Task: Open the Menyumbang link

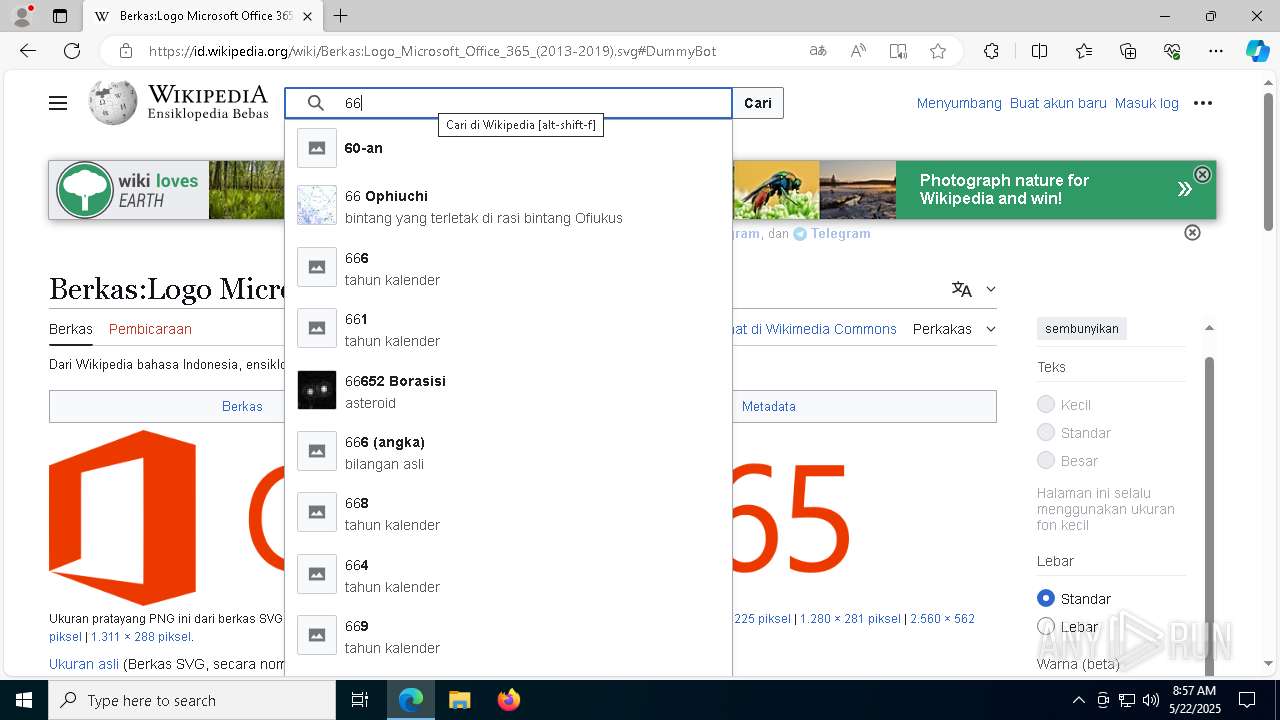Action: tap(959, 103)
